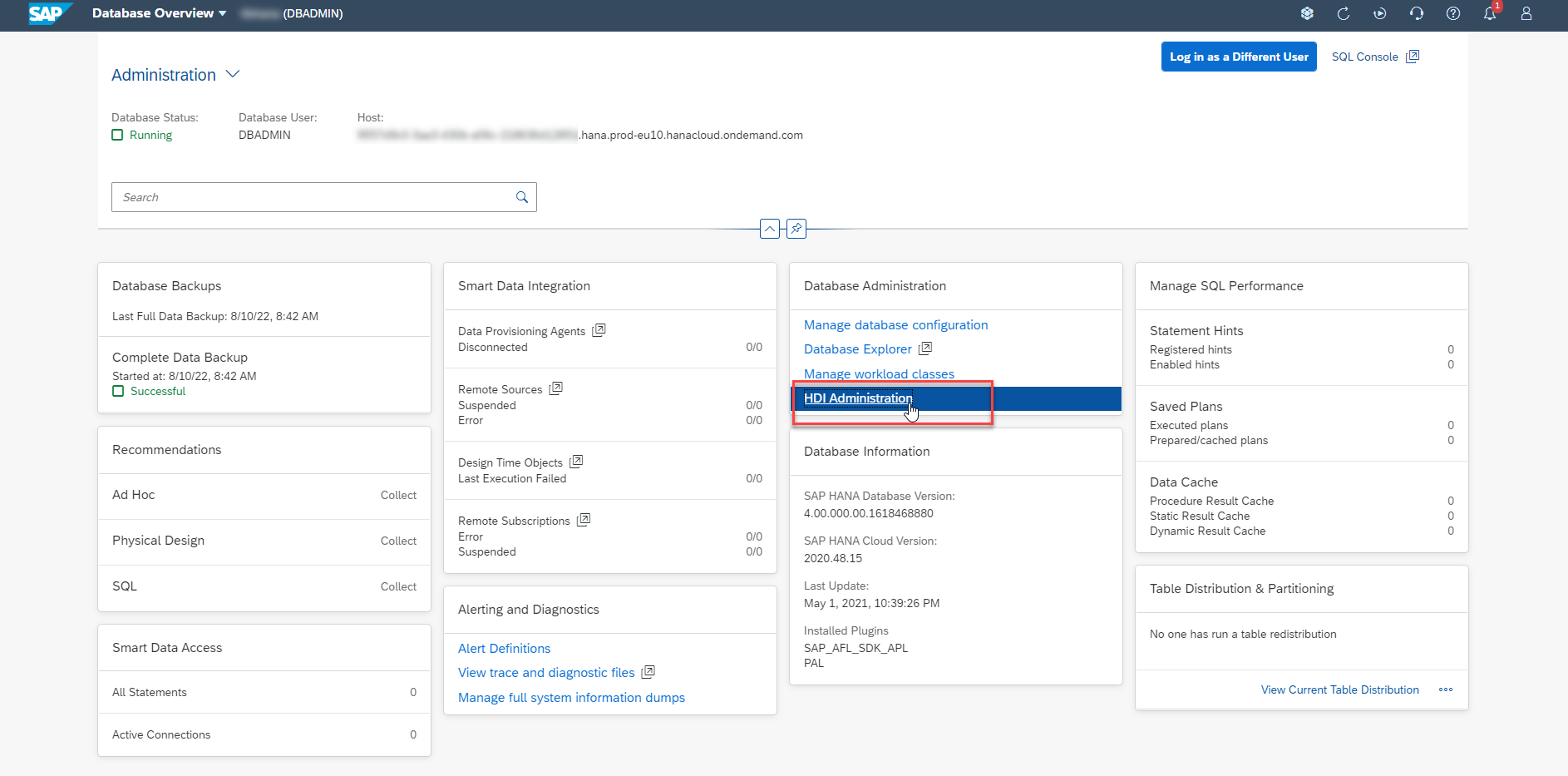This screenshot has height=776, width=1568.
Task: Click View trace and diagnostic files
Action: 546,673
